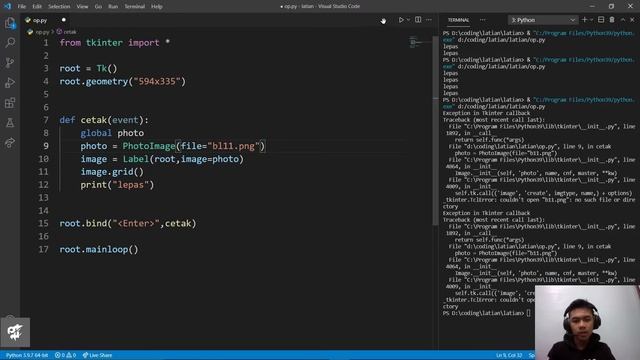Click 'Label(root,image=photo)' code line

coord(183,159)
